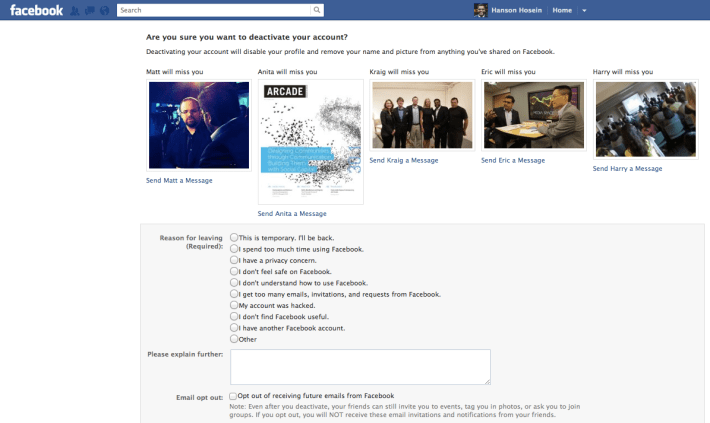Image resolution: width=710 pixels, height=423 pixels.
Task: Check opt out of future emails
Action: [233, 396]
